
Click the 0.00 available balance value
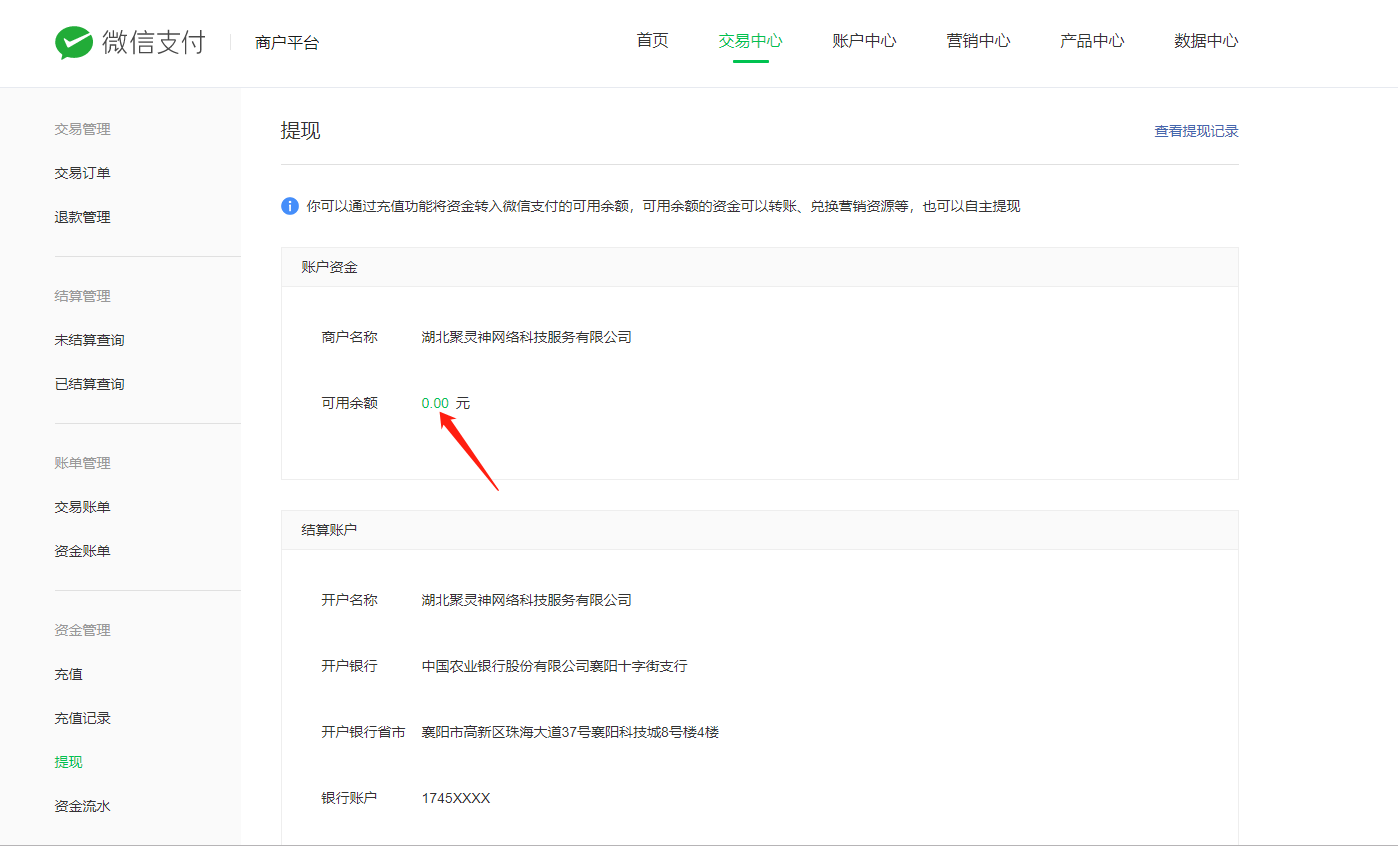pos(435,403)
